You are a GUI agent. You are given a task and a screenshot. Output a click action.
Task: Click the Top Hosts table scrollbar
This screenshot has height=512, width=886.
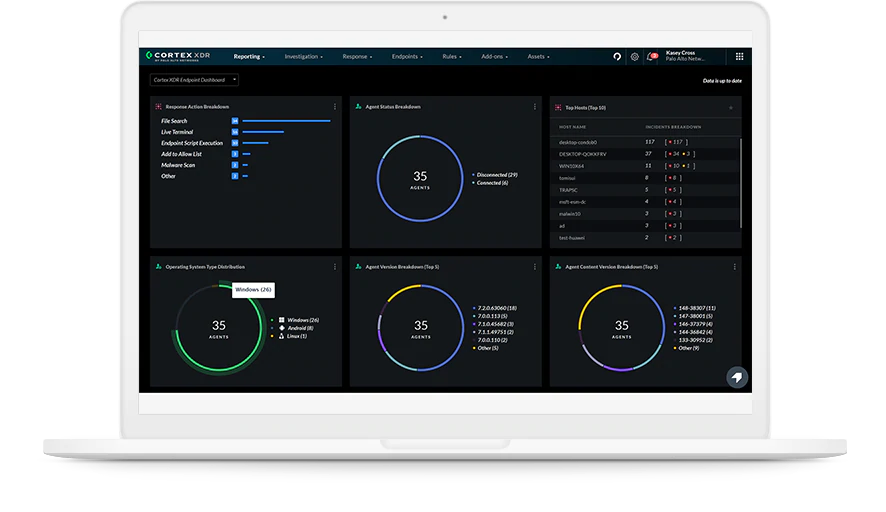(740, 183)
